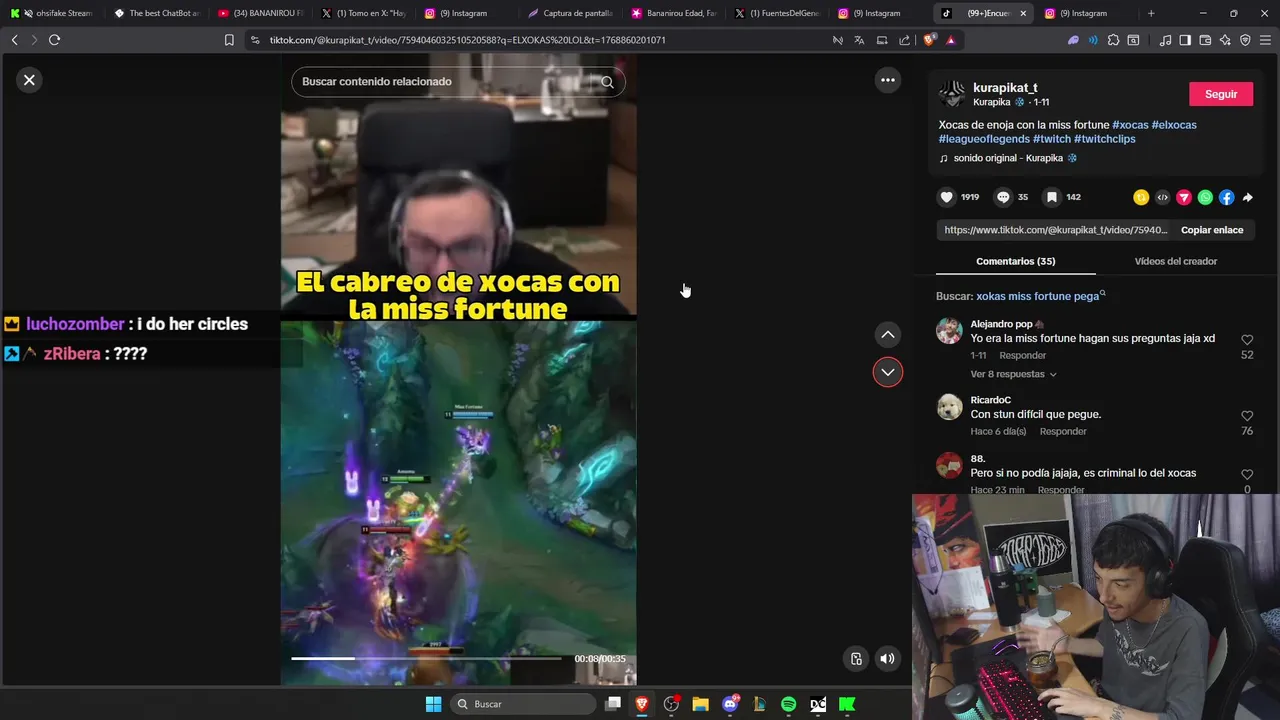Expand 'Ver 8 respuestas' under Alejandro pop comment
The height and width of the screenshot is (720, 1280).
click(x=1013, y=374)
